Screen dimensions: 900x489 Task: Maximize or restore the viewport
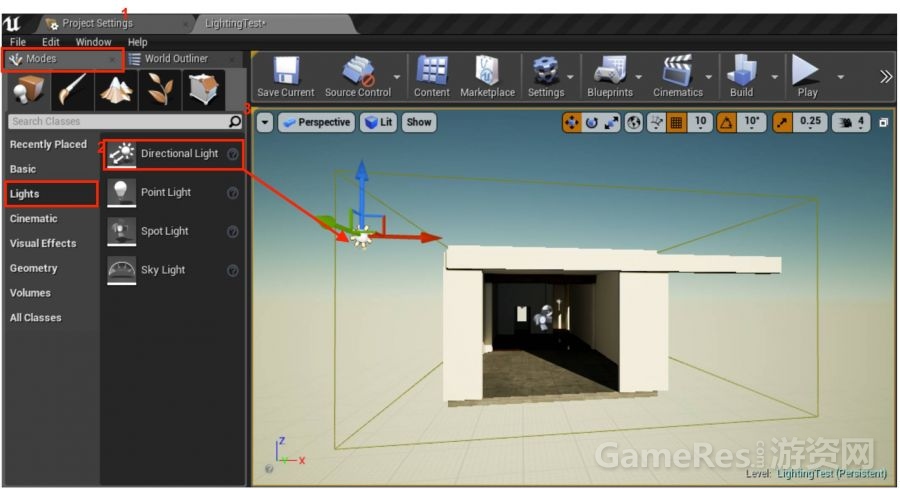click(x=883, y=122)
